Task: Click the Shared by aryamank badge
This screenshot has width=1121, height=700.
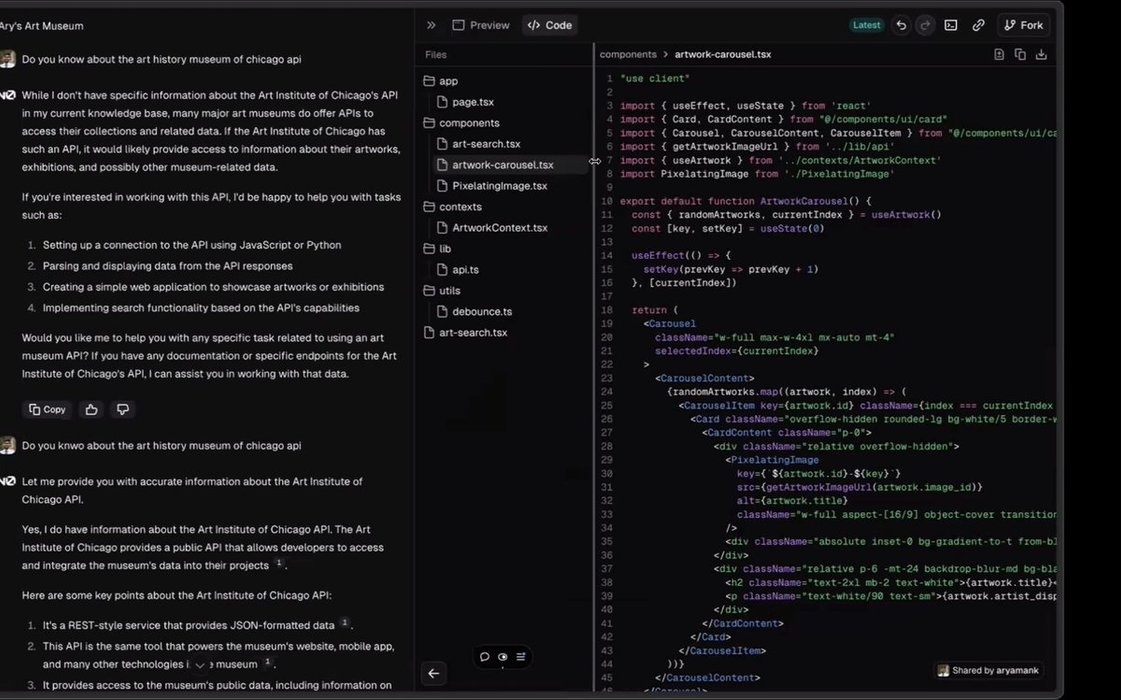Action: click(x=989, y=671)
